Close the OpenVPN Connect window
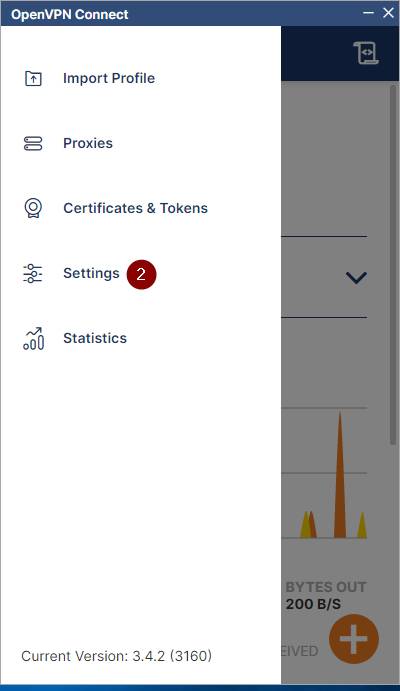 (x=388, y=13)
